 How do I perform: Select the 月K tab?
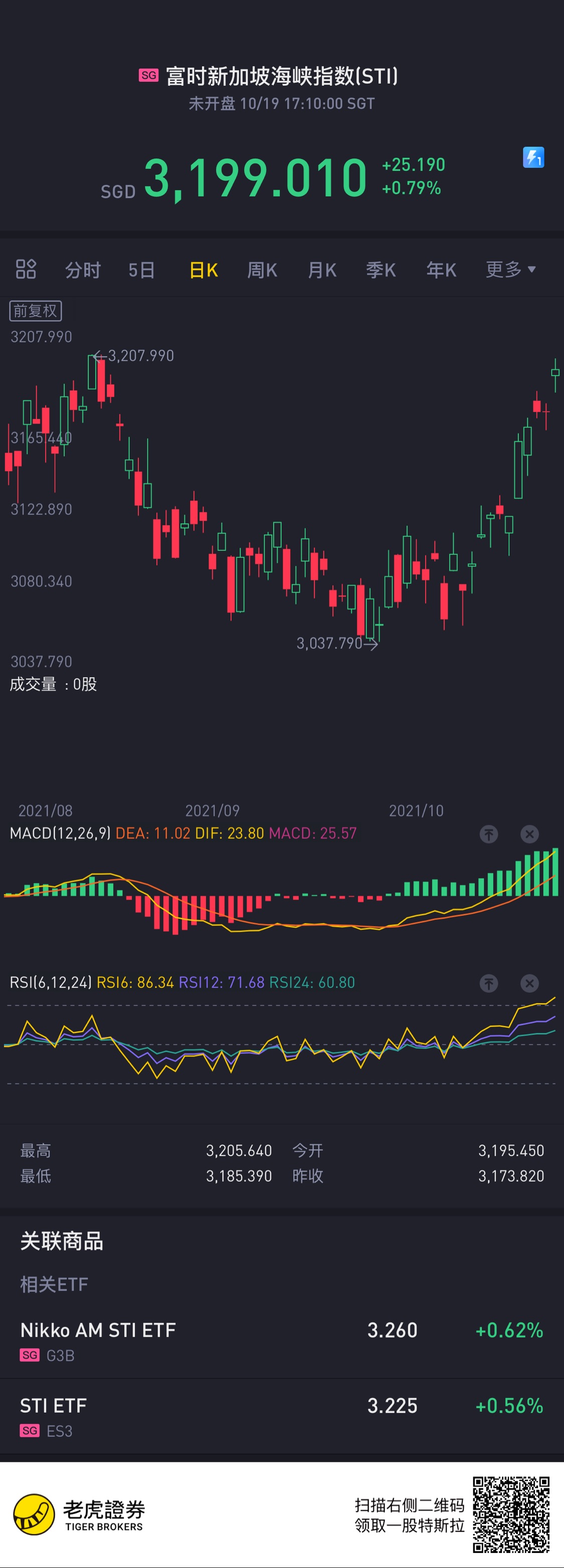click(322, 270)
